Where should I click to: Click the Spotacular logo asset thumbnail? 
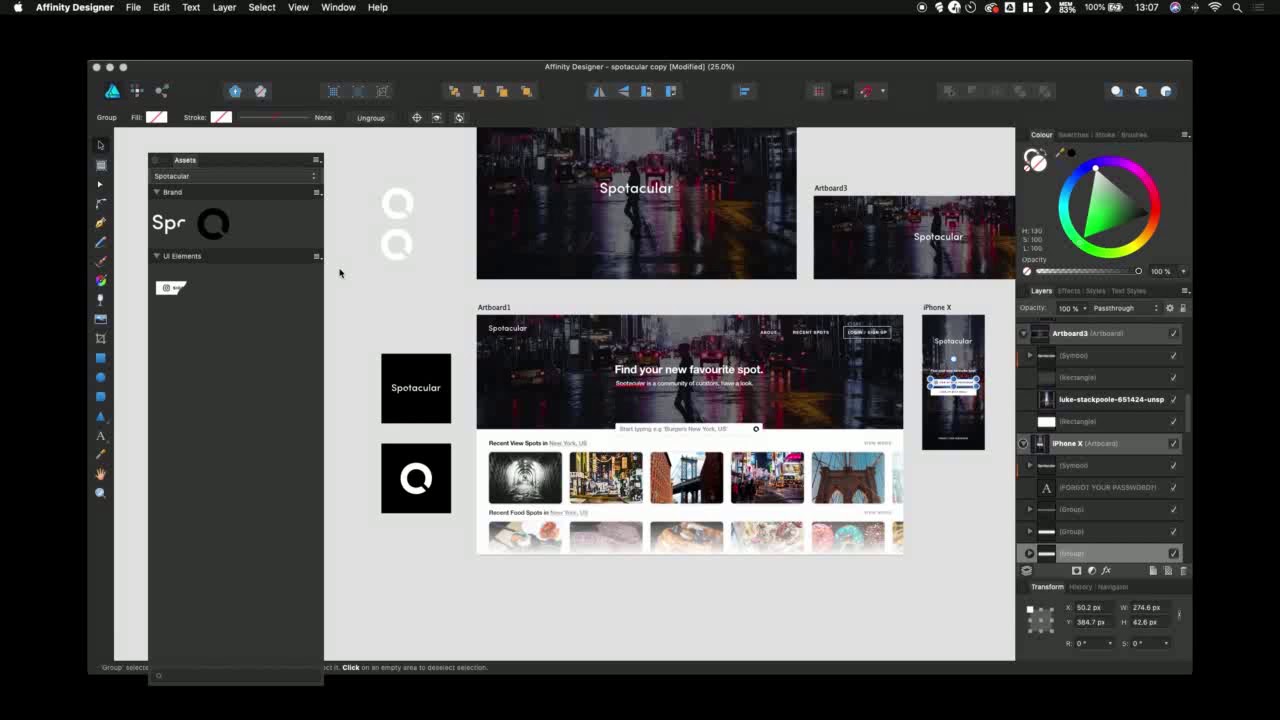pos(169,223)
